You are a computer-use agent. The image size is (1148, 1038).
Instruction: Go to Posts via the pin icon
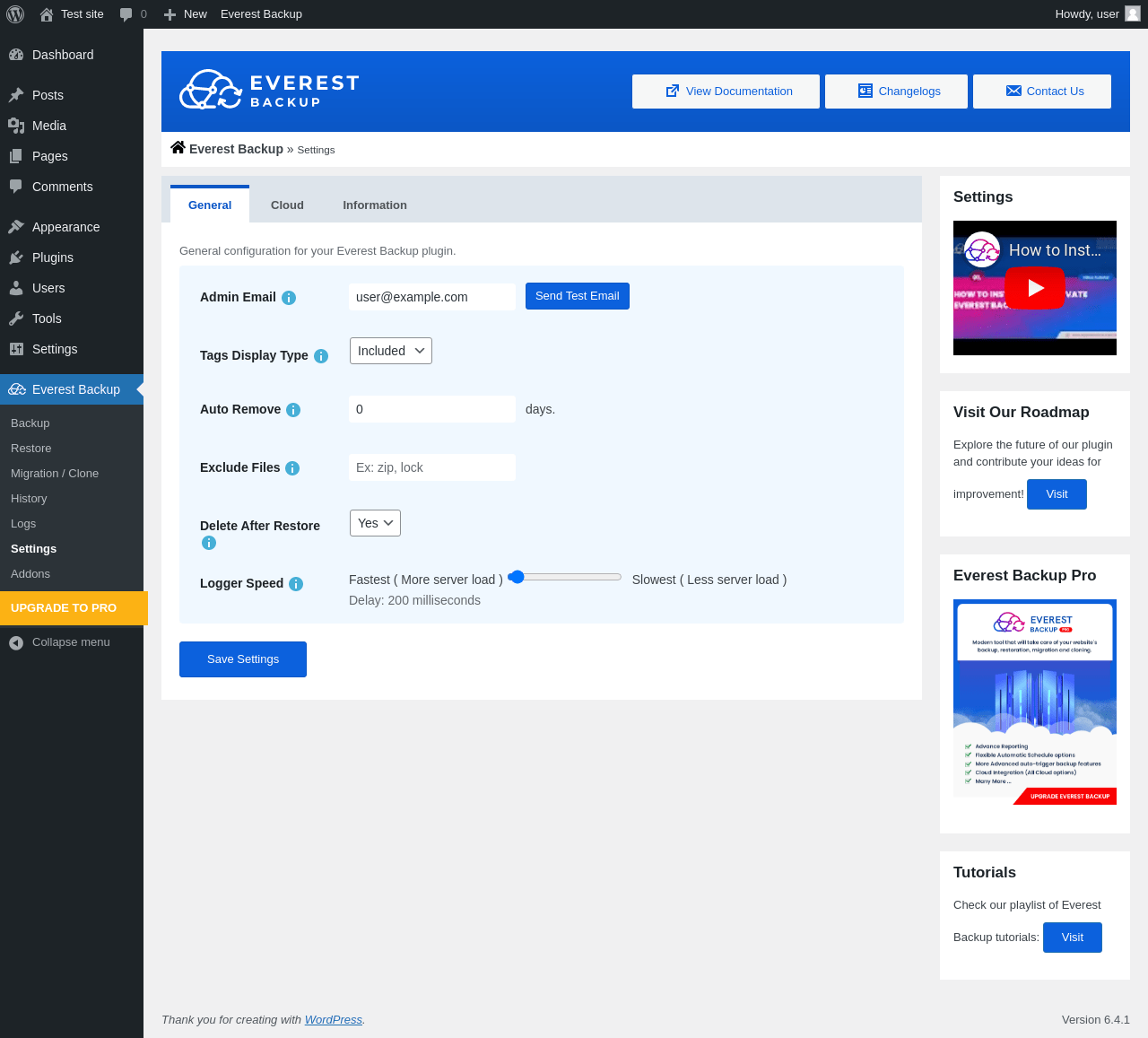pyautogui.click(x=16, y=95)
